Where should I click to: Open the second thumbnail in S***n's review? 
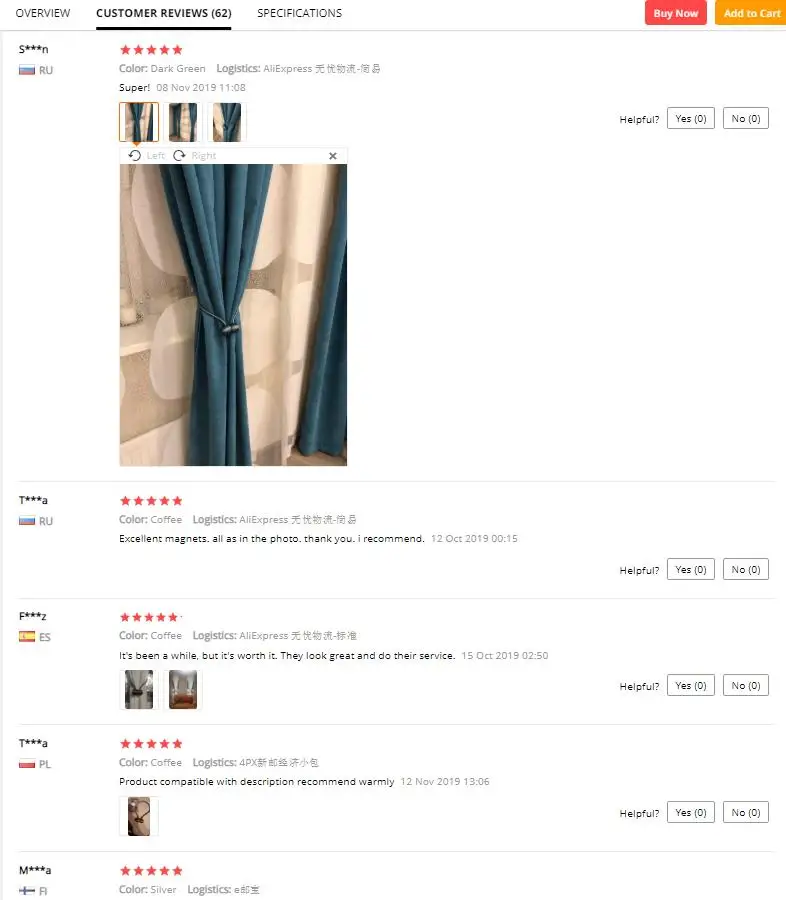(x=183, y=122)
